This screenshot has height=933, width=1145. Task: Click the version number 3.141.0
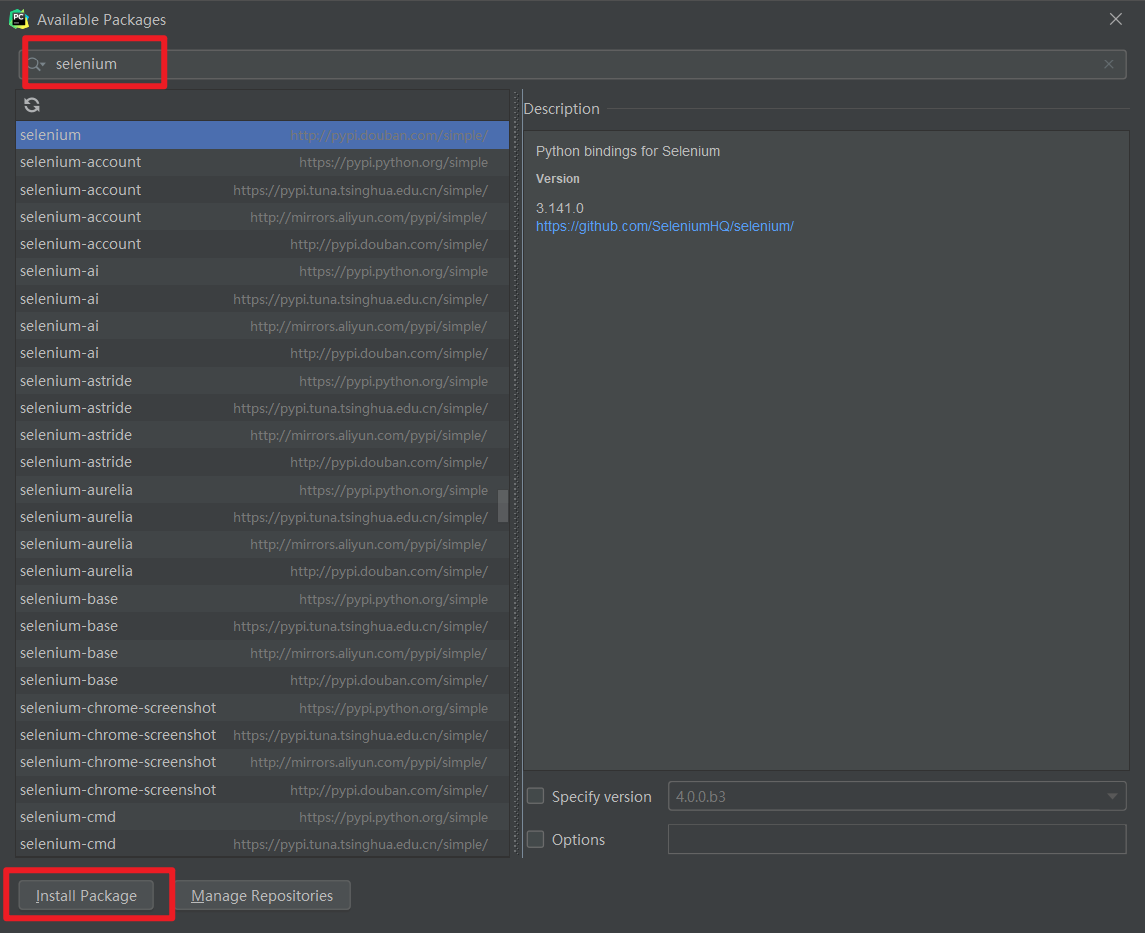[559, 208]
